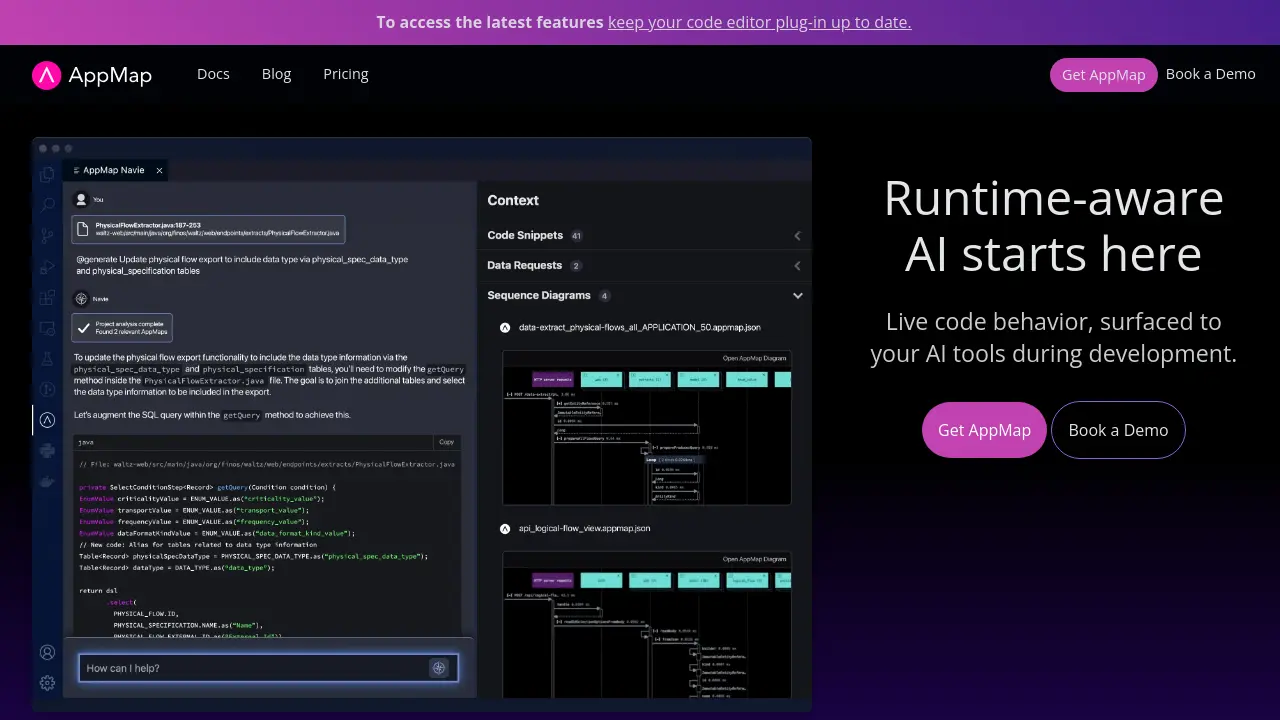Close the AppMap Navie tab
Viewport: 1280px width, 720px height.
[x=159, y=170]
